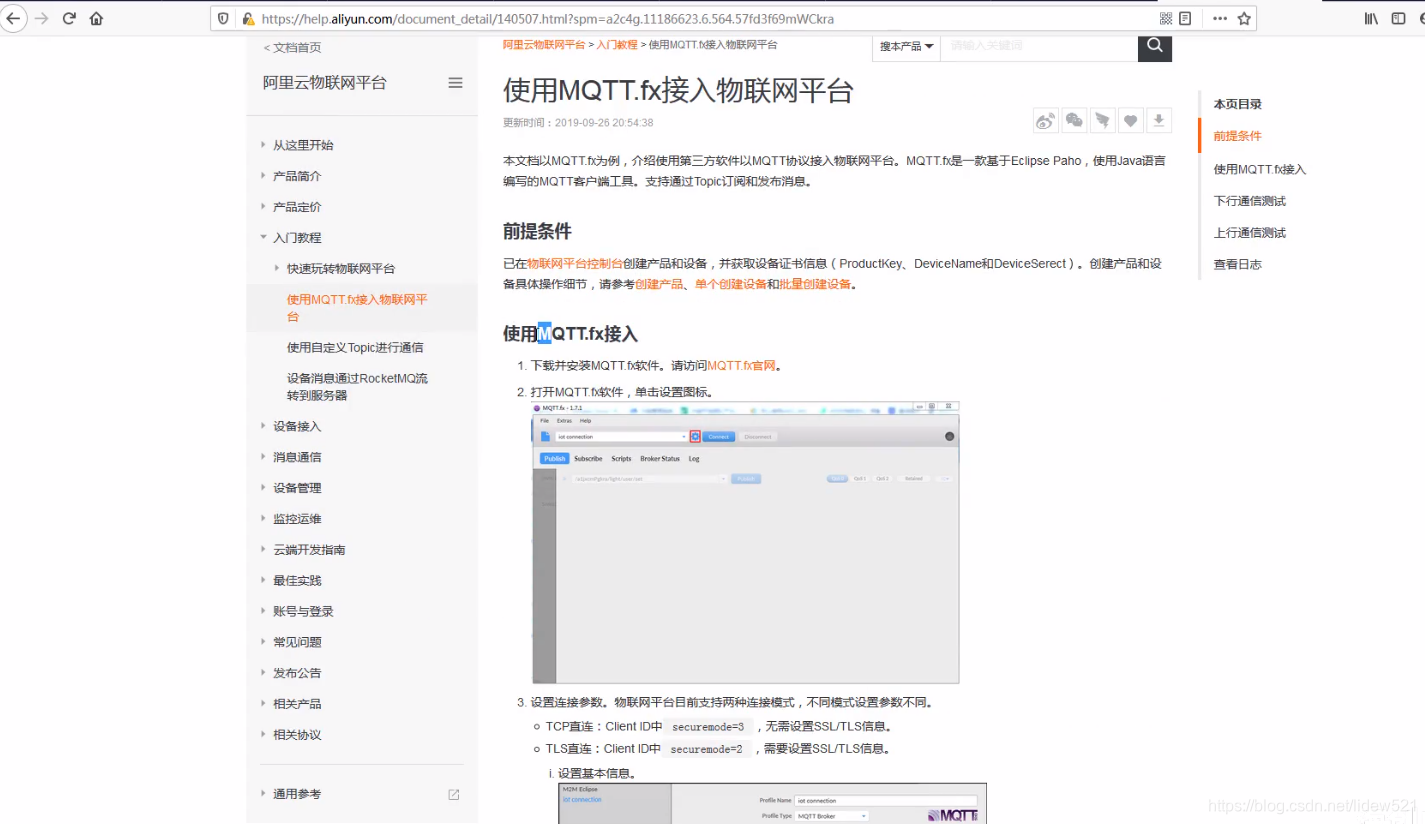This screenshot has height=824, width=1425.
Task: Open the 批量创建设备 link
Action: coord(815,284)
